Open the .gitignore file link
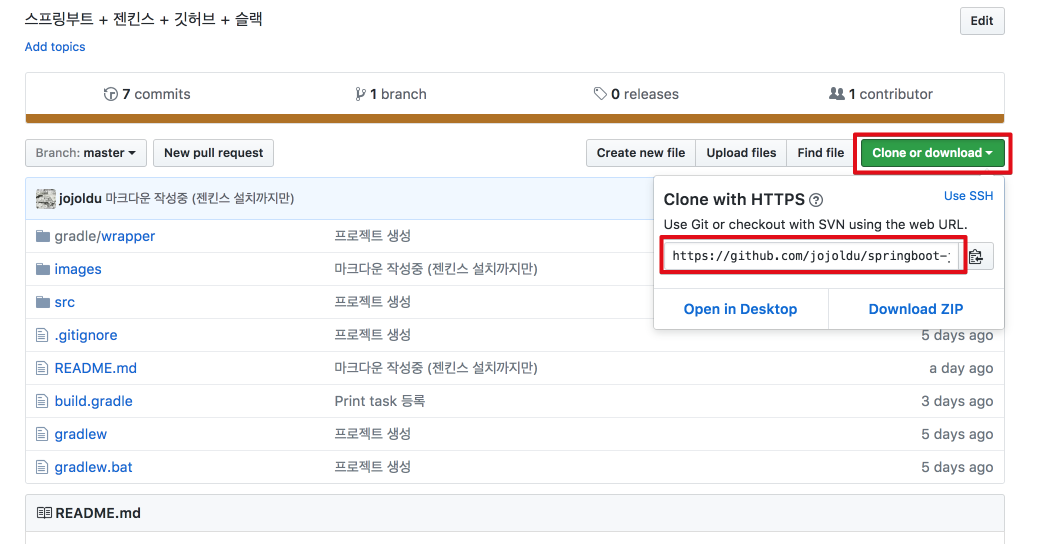This screenshot has width=1051, height=544. [x=86, y=335]
